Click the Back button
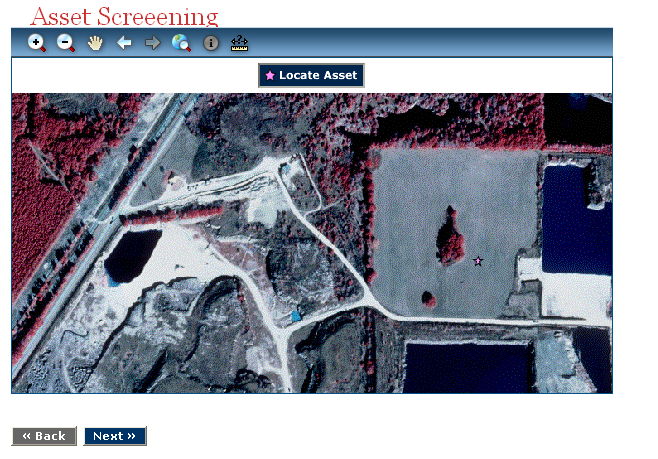The image size is (658, 459). click(x=44, y=436)
